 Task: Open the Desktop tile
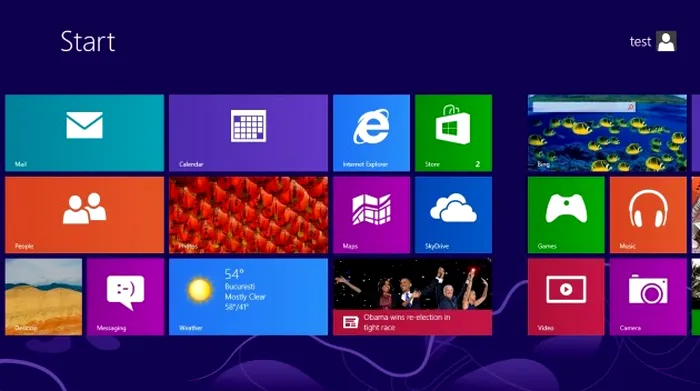point(43,297)
